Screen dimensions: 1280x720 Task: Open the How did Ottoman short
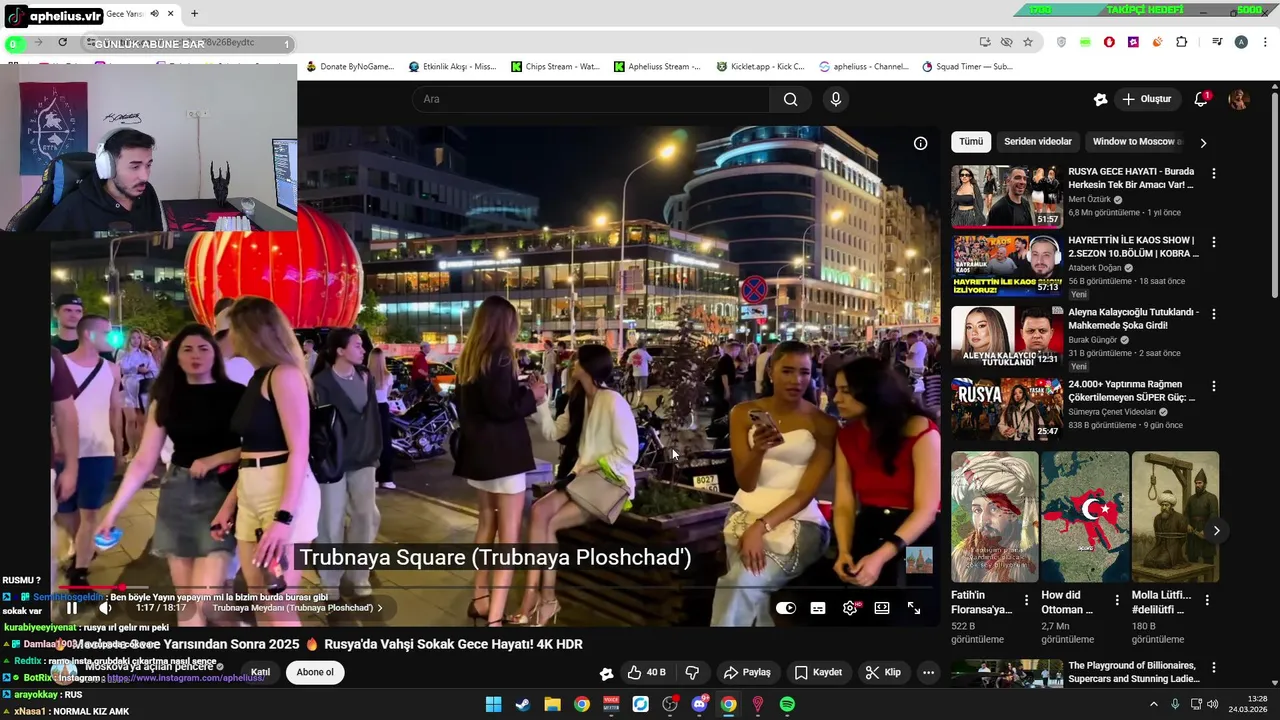pos(1085,517)
